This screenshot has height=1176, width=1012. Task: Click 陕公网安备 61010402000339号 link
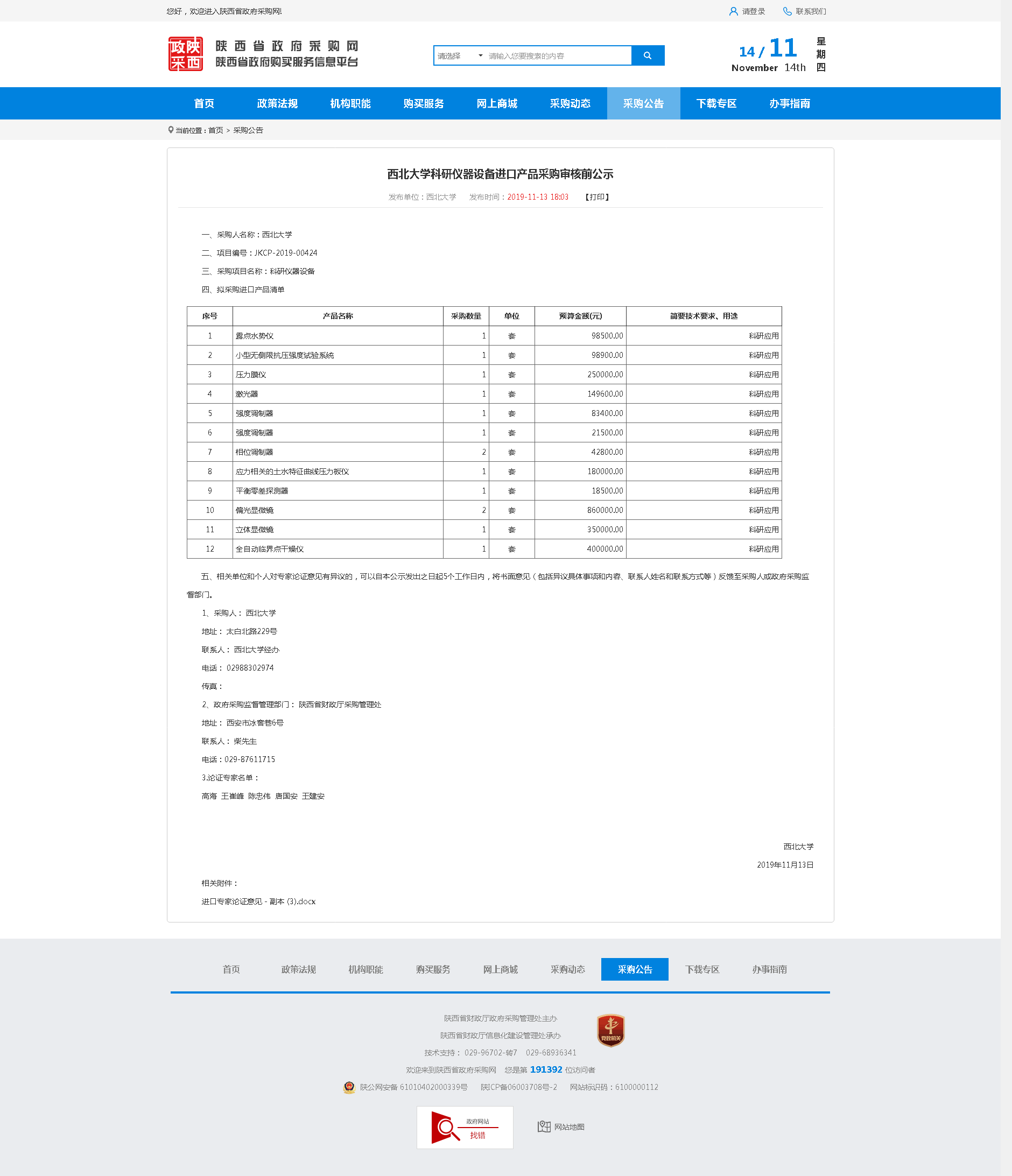coord(414,1087)
